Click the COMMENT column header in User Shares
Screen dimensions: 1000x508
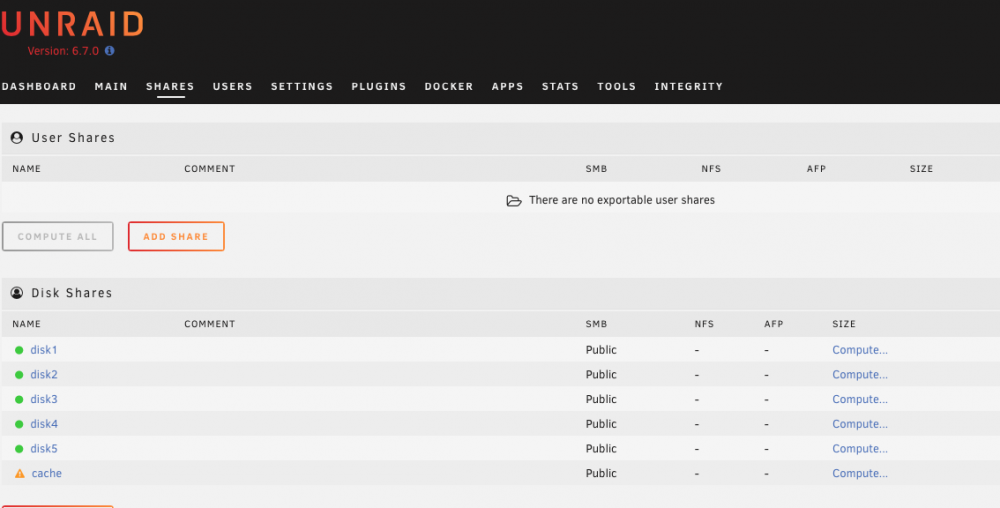click(210, 169)
